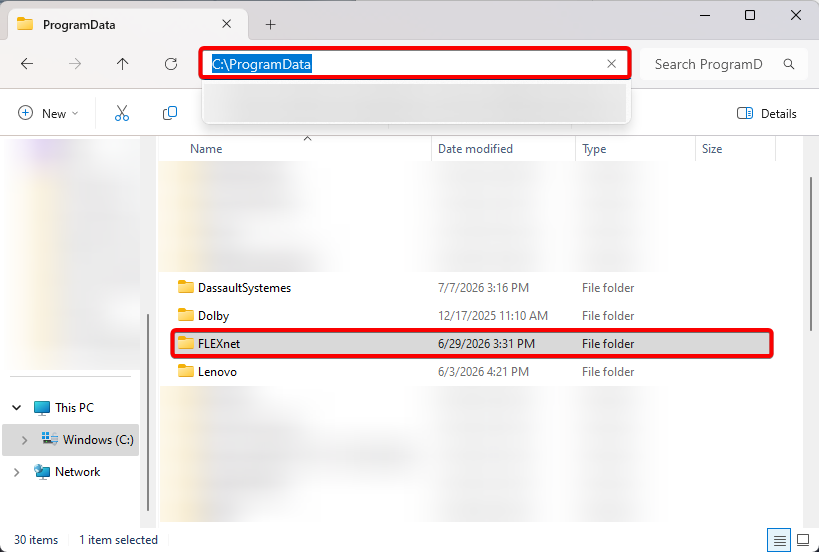Screen dimensions: 819x552
Task: Clear the address bar with the X
Action: tap(611, 64)
